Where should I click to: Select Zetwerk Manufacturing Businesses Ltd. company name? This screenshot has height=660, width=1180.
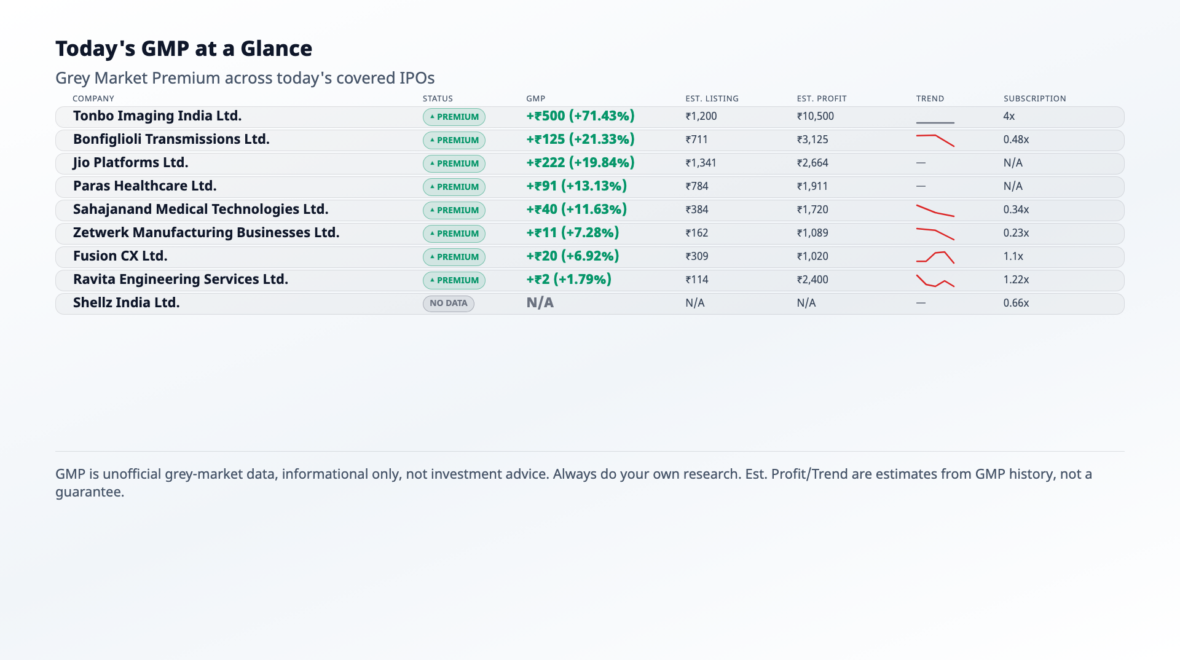(206, 233)
